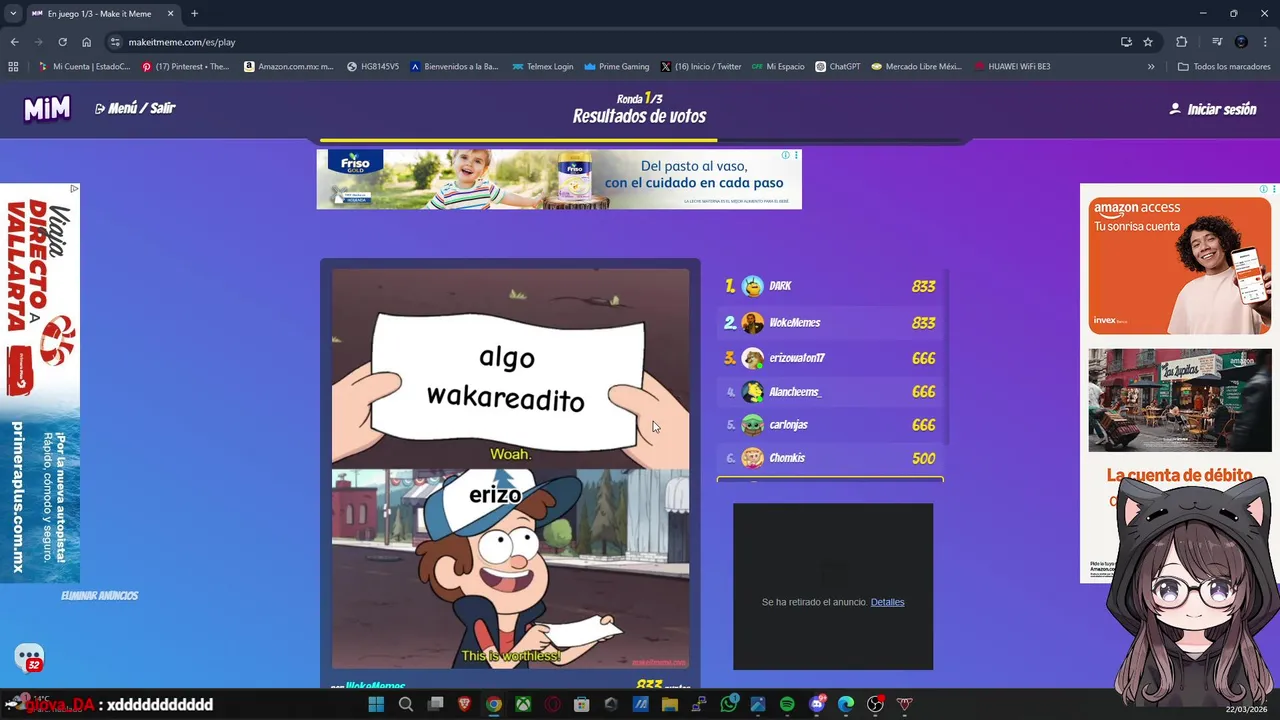The image size is (1280, 720).
Task: Launch Brave from taskbar
Action: [464, 704]
